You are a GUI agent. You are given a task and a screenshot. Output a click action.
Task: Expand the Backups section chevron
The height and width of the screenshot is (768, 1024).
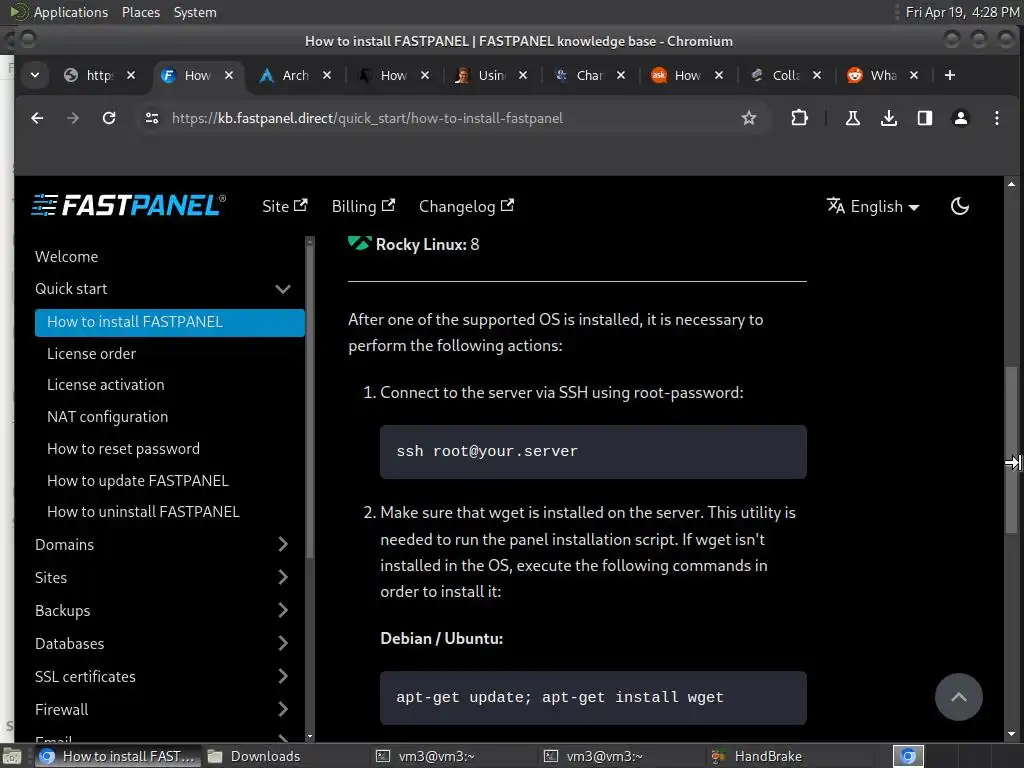(283, 610)
